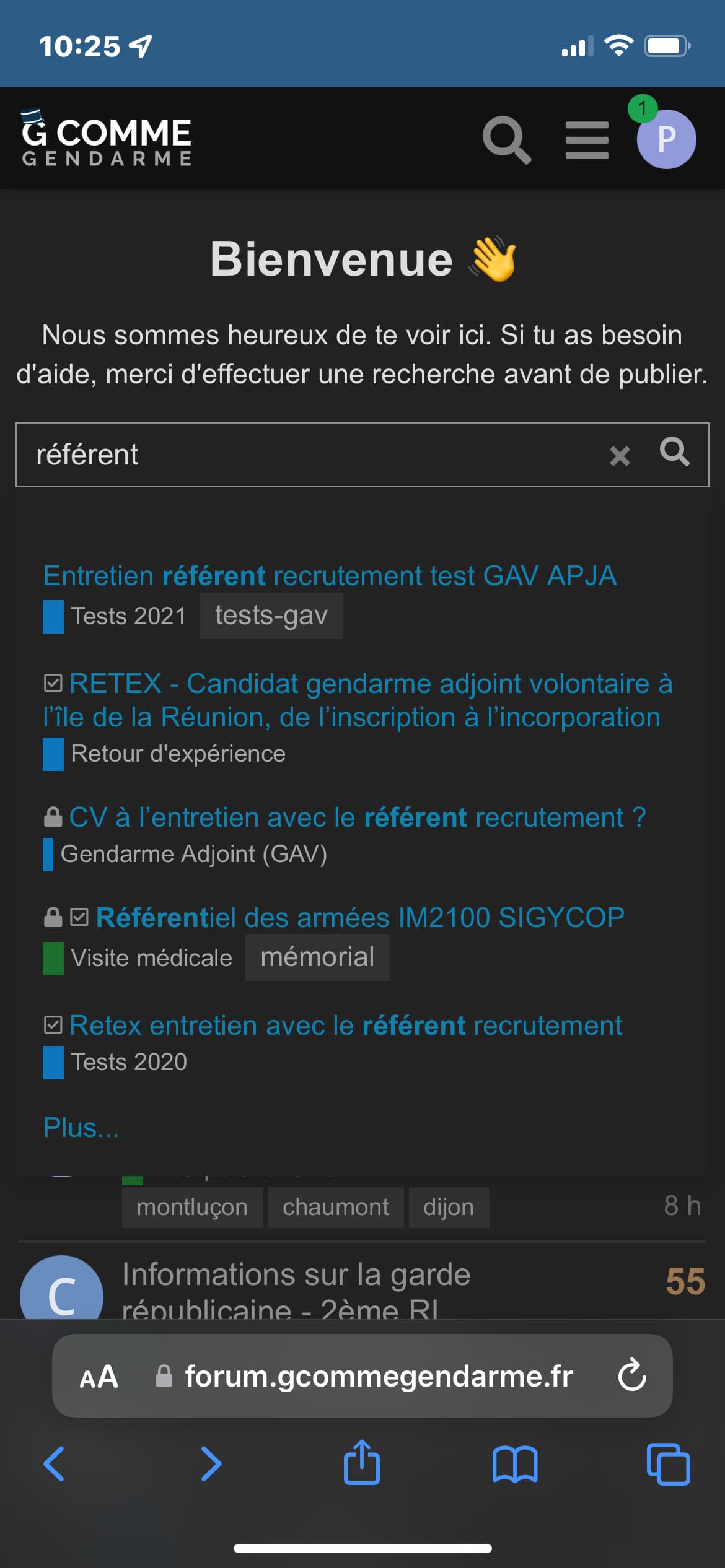
Task: Open Entretien référent recrutement test GAV APJA
Action: click(x=330, y=576)
